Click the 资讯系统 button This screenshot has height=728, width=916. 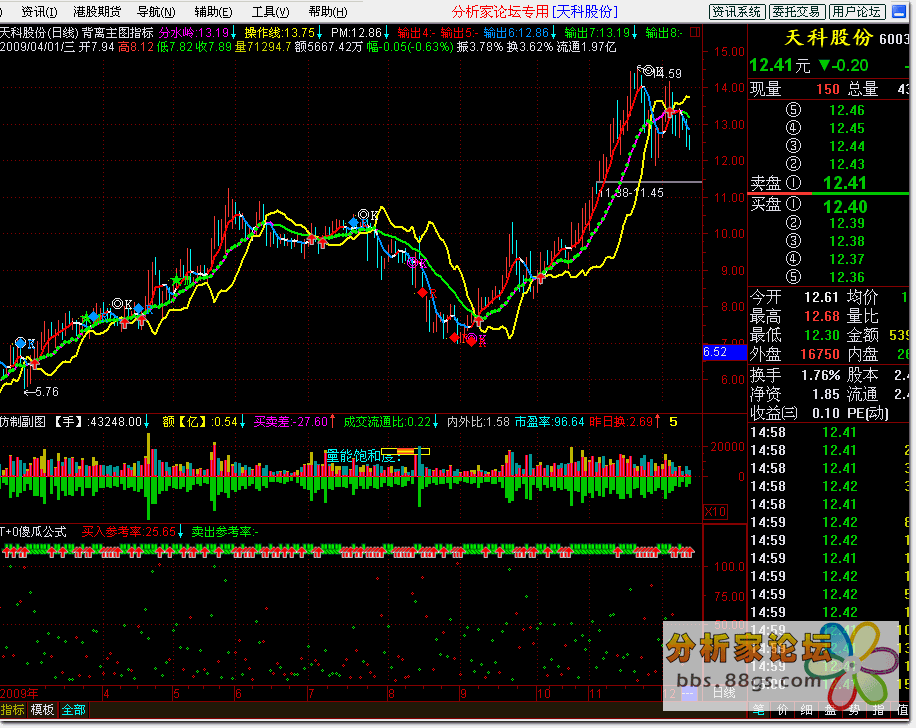737,12
